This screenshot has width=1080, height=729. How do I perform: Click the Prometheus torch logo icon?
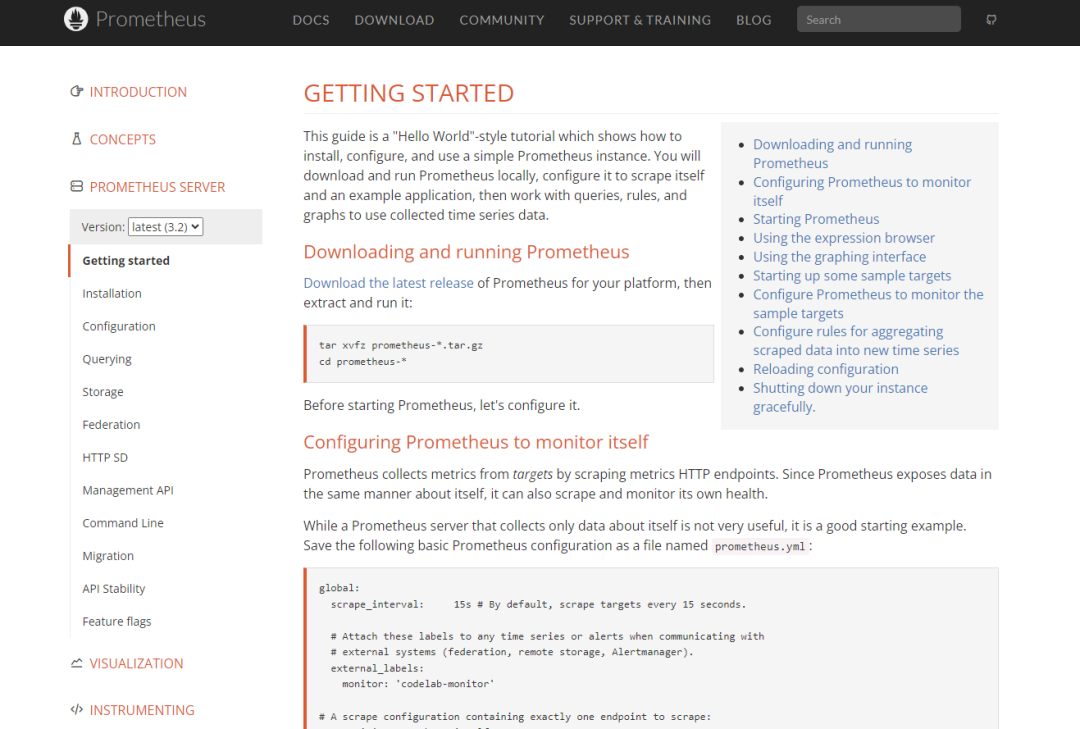[76, 19]
